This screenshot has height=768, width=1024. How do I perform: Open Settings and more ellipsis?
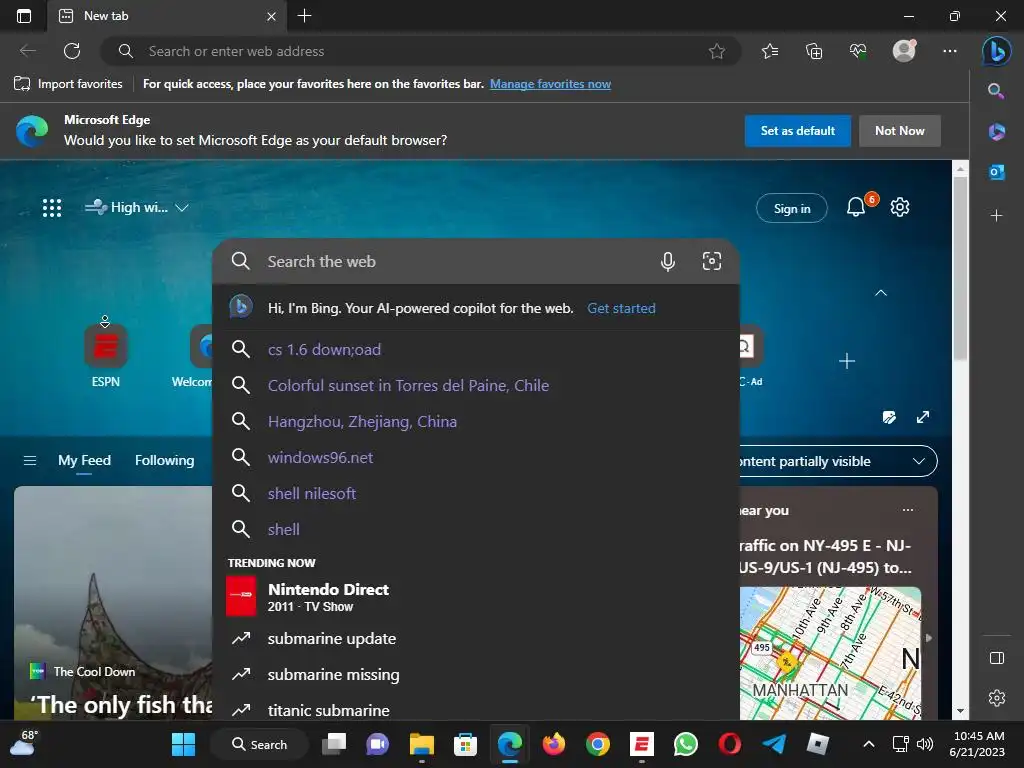click(950, 51)
